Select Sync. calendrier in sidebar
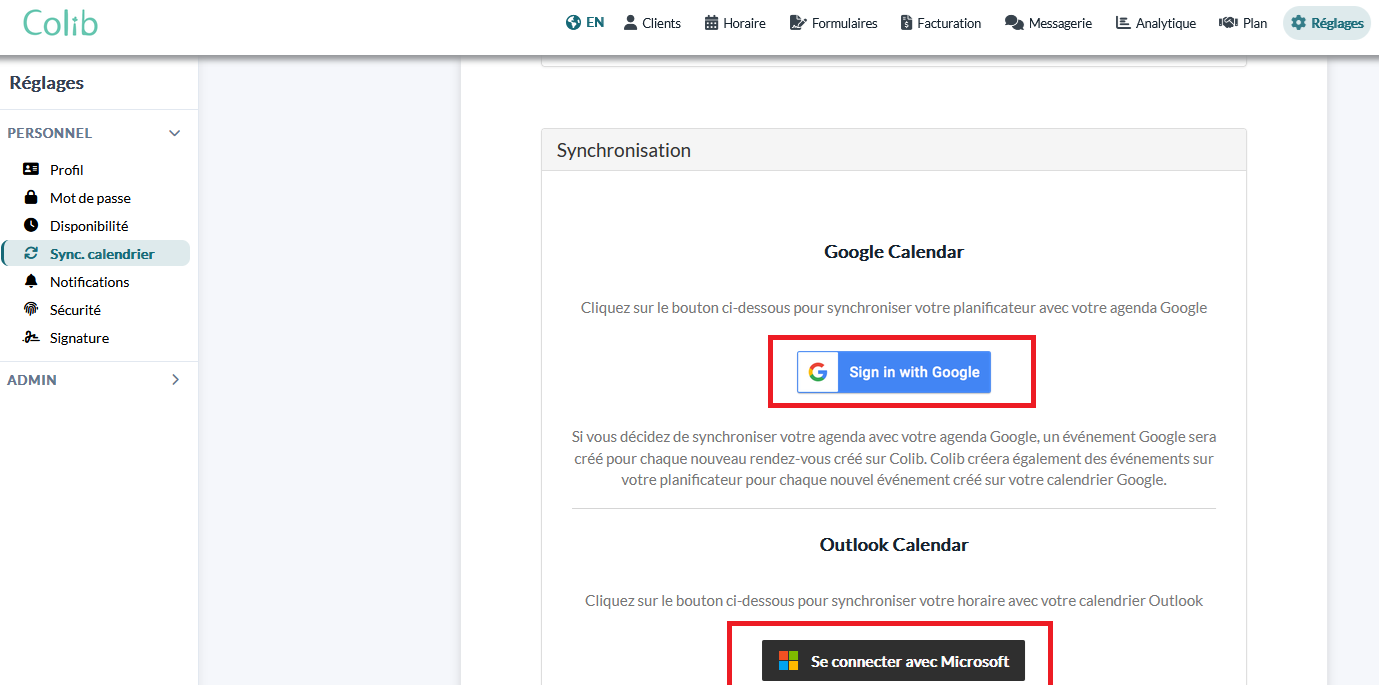The height and width of the screenshot is (685, 1379). pyautogui.click(x=95, y=254)
